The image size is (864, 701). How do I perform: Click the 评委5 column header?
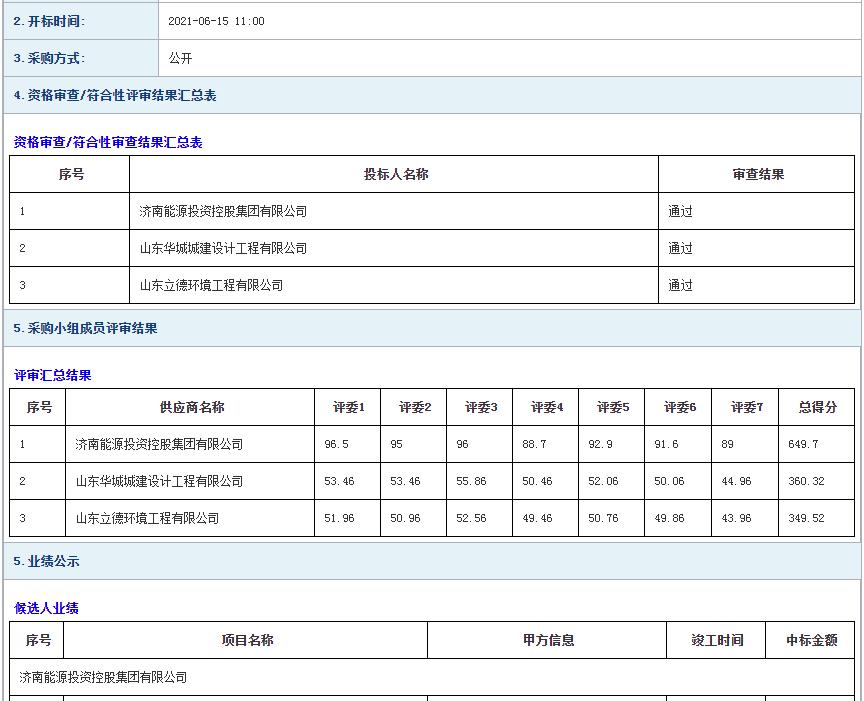coord(613,408)
